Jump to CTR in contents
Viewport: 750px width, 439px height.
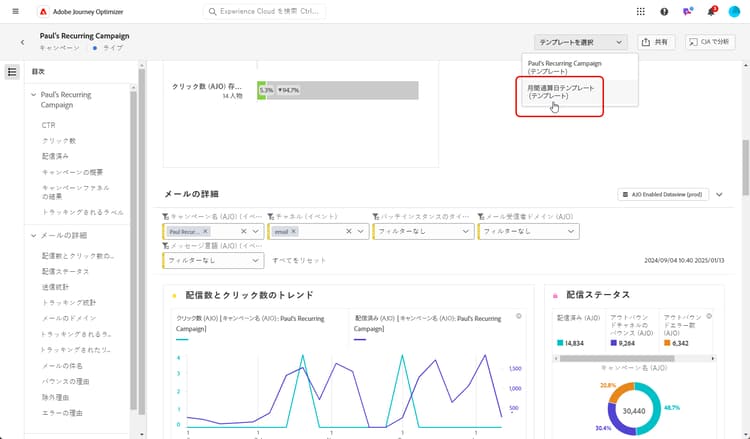(48, 125)
